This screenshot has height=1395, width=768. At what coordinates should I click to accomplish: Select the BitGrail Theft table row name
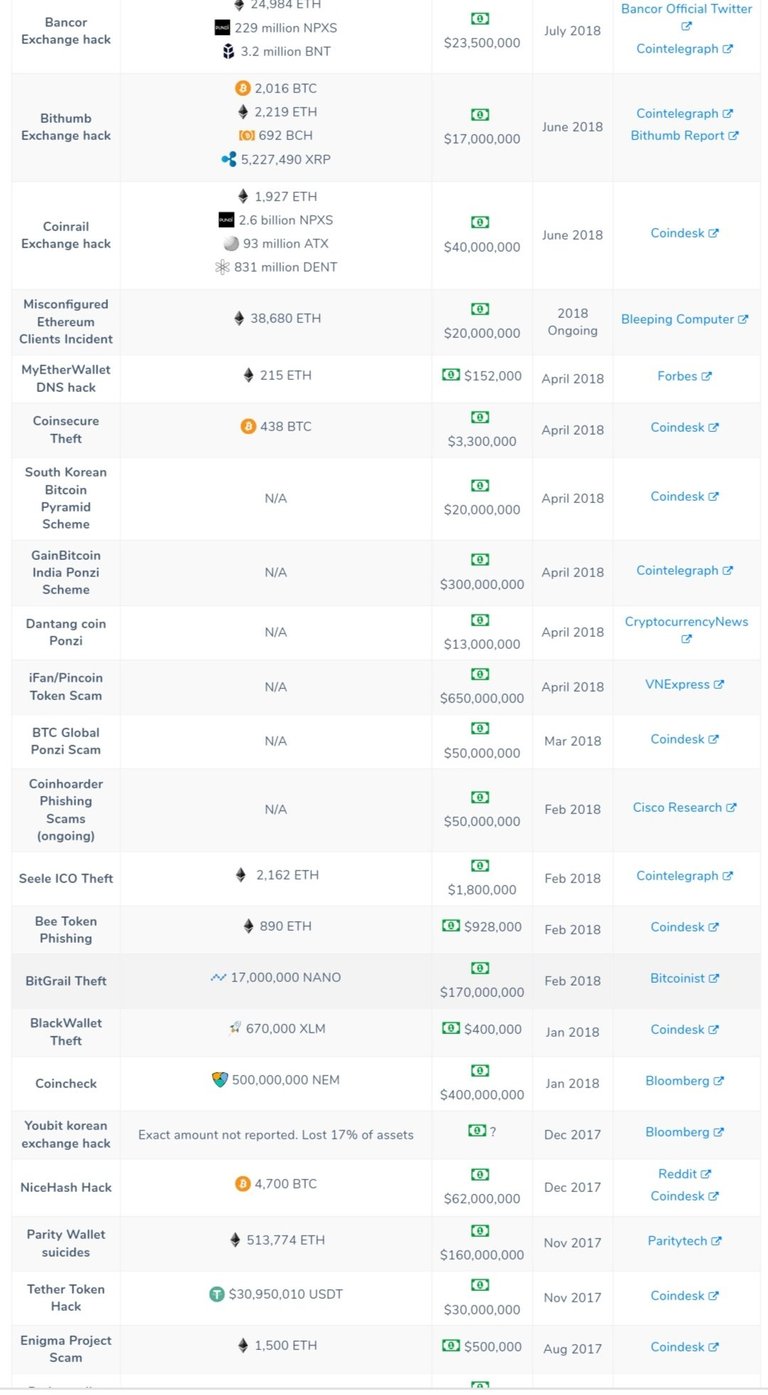(x=66, y=981)
